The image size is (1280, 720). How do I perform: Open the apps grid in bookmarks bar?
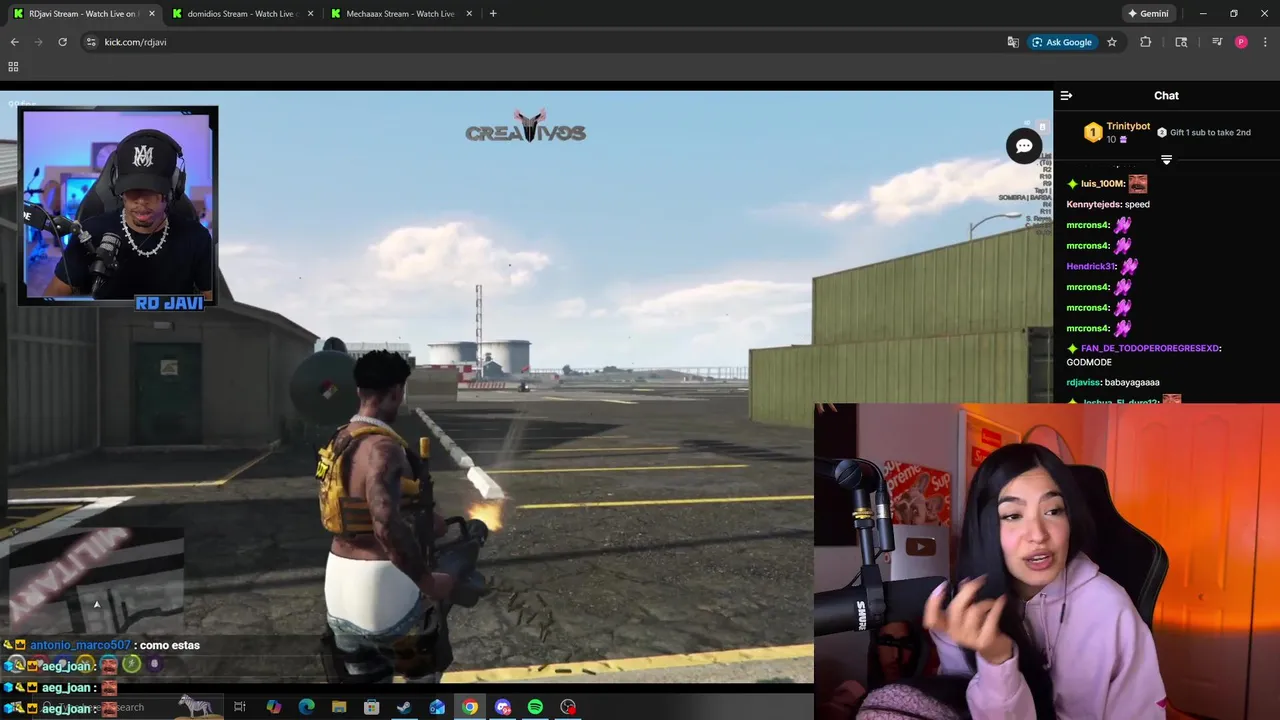pos(13,67)
